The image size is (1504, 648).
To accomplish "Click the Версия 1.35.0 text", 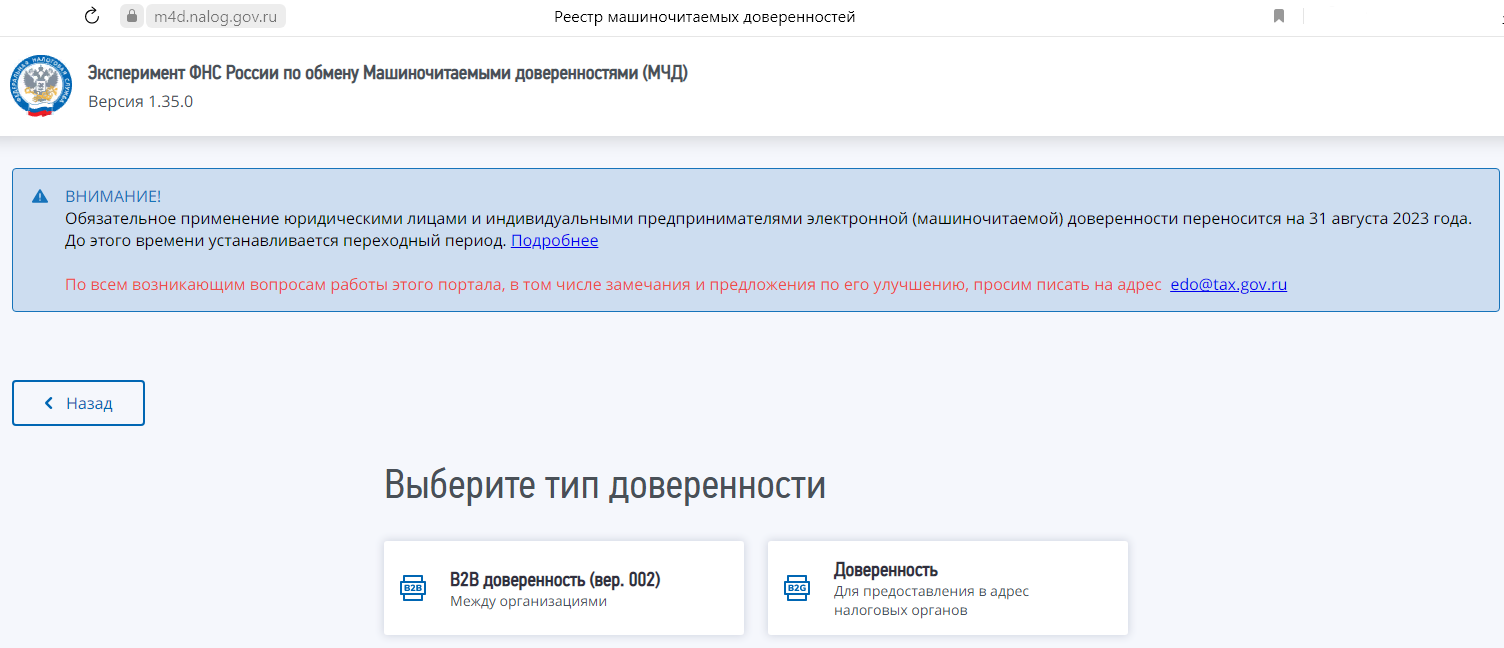I will click(140, 101).
